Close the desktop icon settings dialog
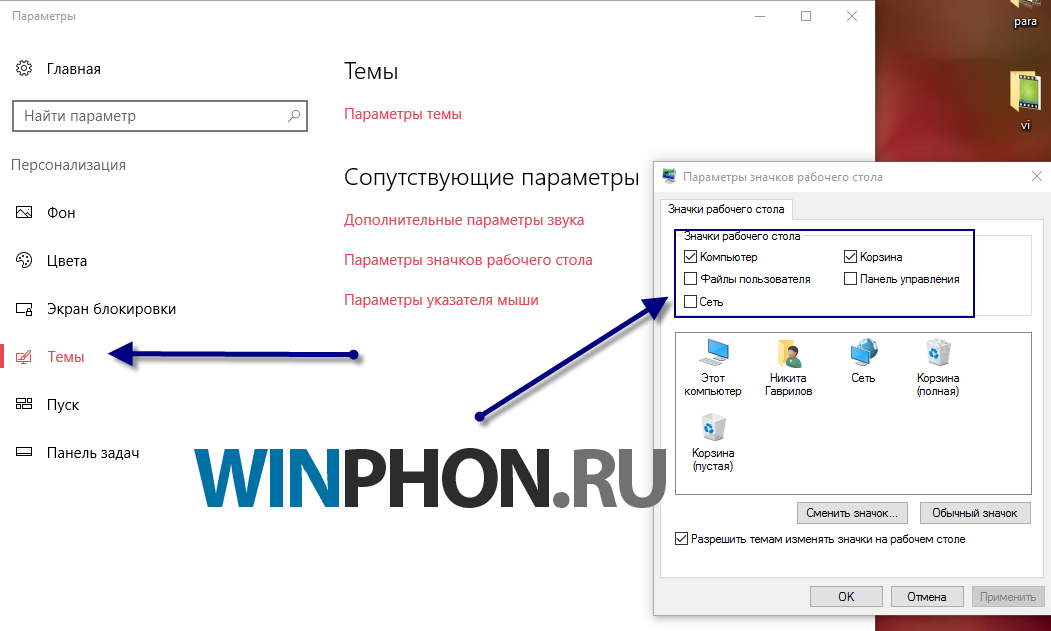Viewport: 1051px width, 631px height. tap(1036, 176)
